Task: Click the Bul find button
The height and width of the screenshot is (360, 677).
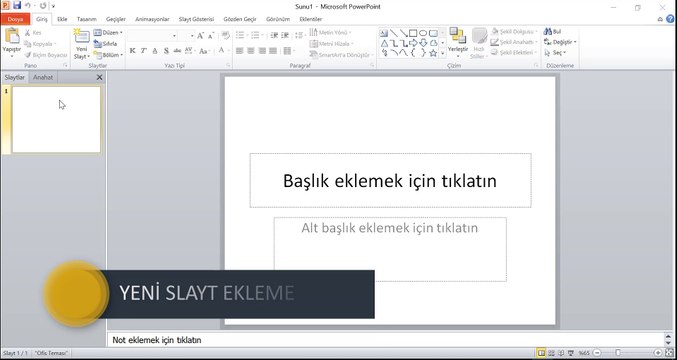Action: click(553, 32)
